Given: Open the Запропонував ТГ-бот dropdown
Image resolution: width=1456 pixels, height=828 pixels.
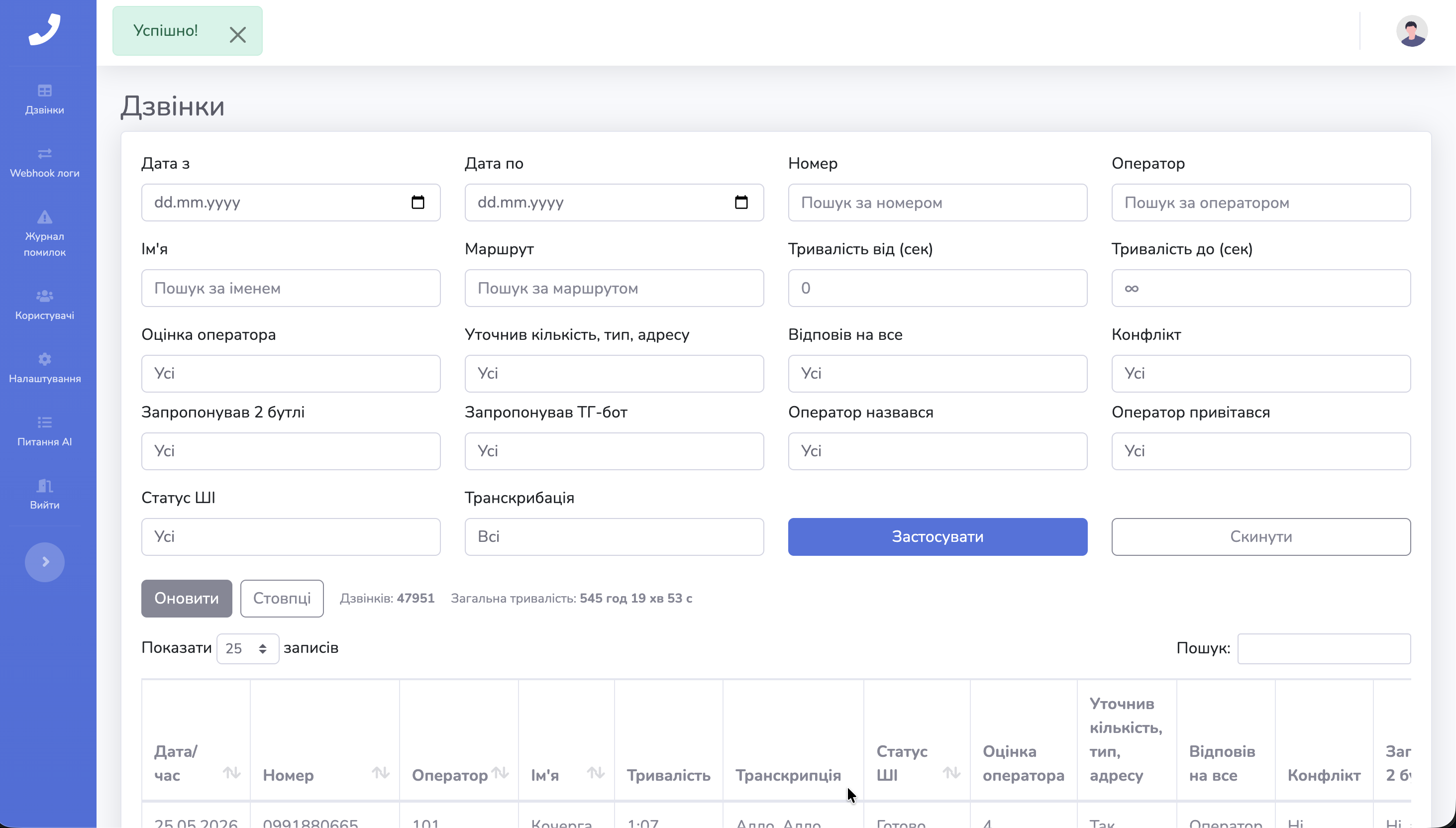Looking at the screenshot, I should 614,451.
